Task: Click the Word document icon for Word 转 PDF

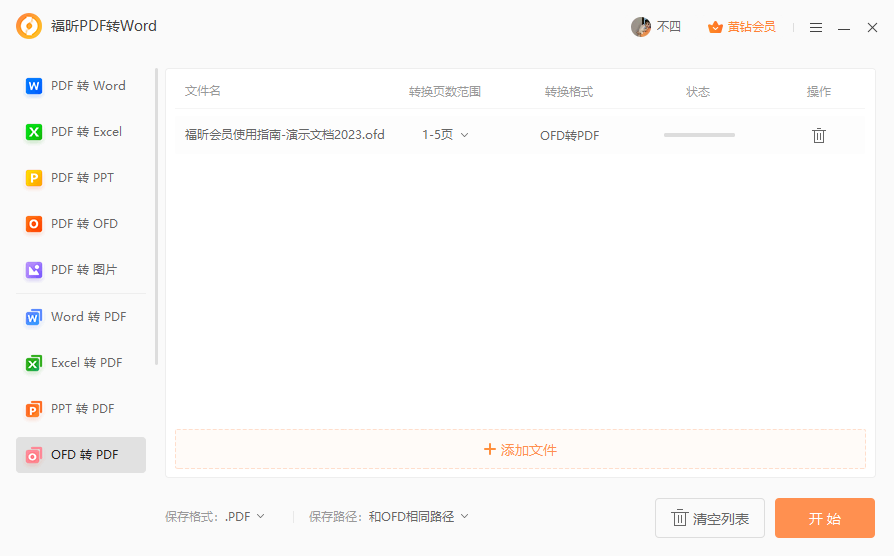Action: 34,317
